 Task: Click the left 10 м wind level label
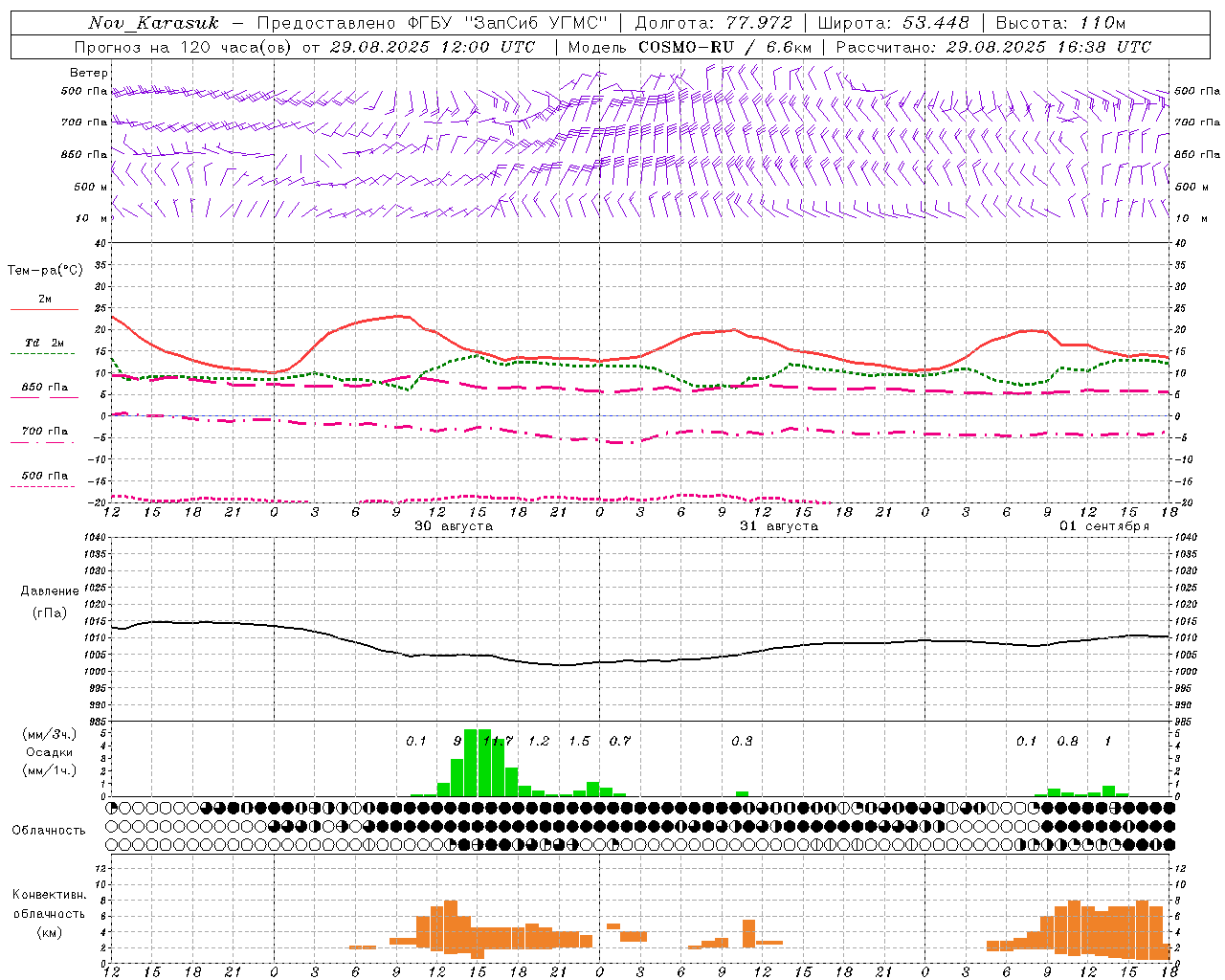[92, 218]
